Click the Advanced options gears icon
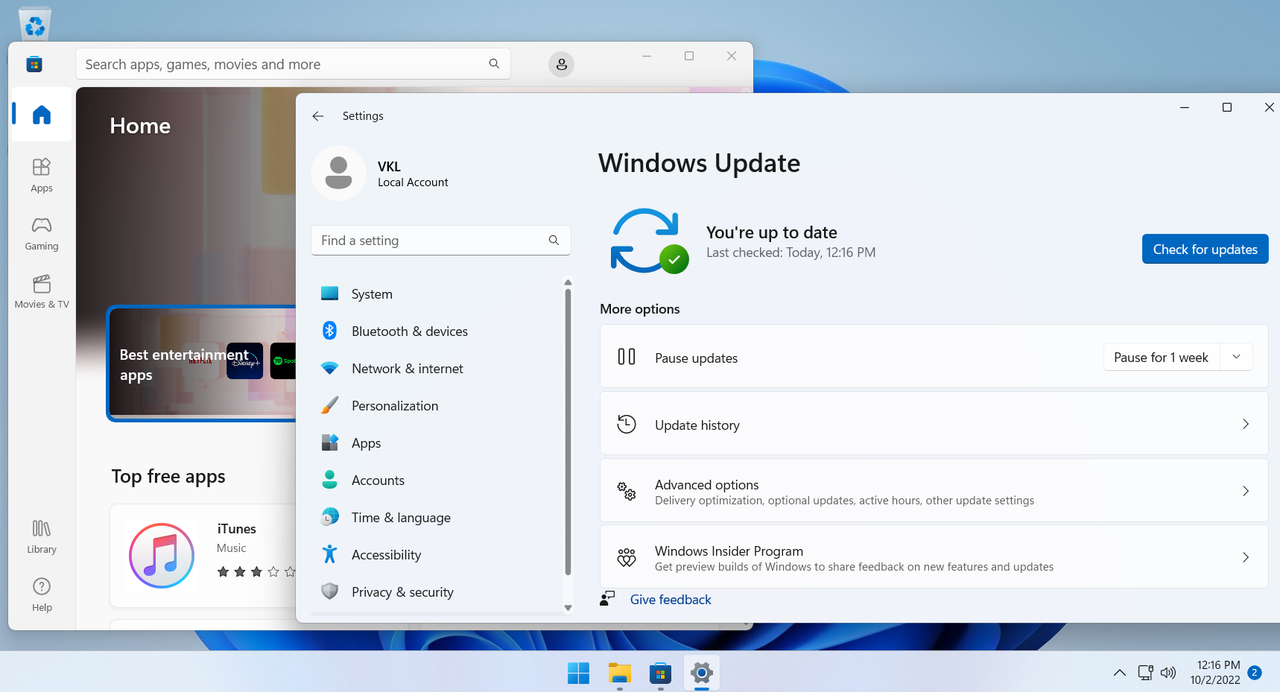1280x692 pixels. click(627, 491)
